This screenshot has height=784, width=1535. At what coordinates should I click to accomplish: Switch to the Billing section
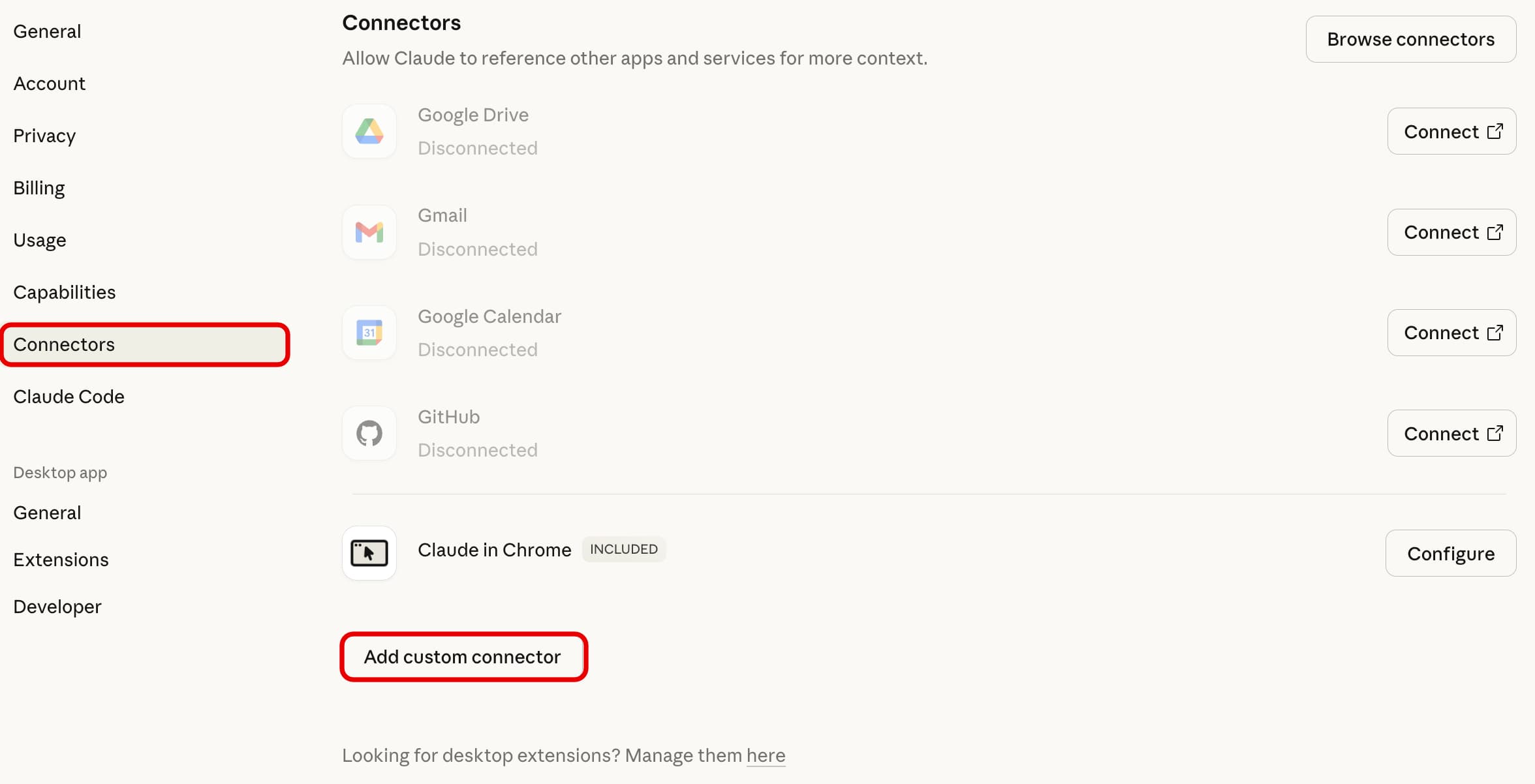tap(39, 188)
